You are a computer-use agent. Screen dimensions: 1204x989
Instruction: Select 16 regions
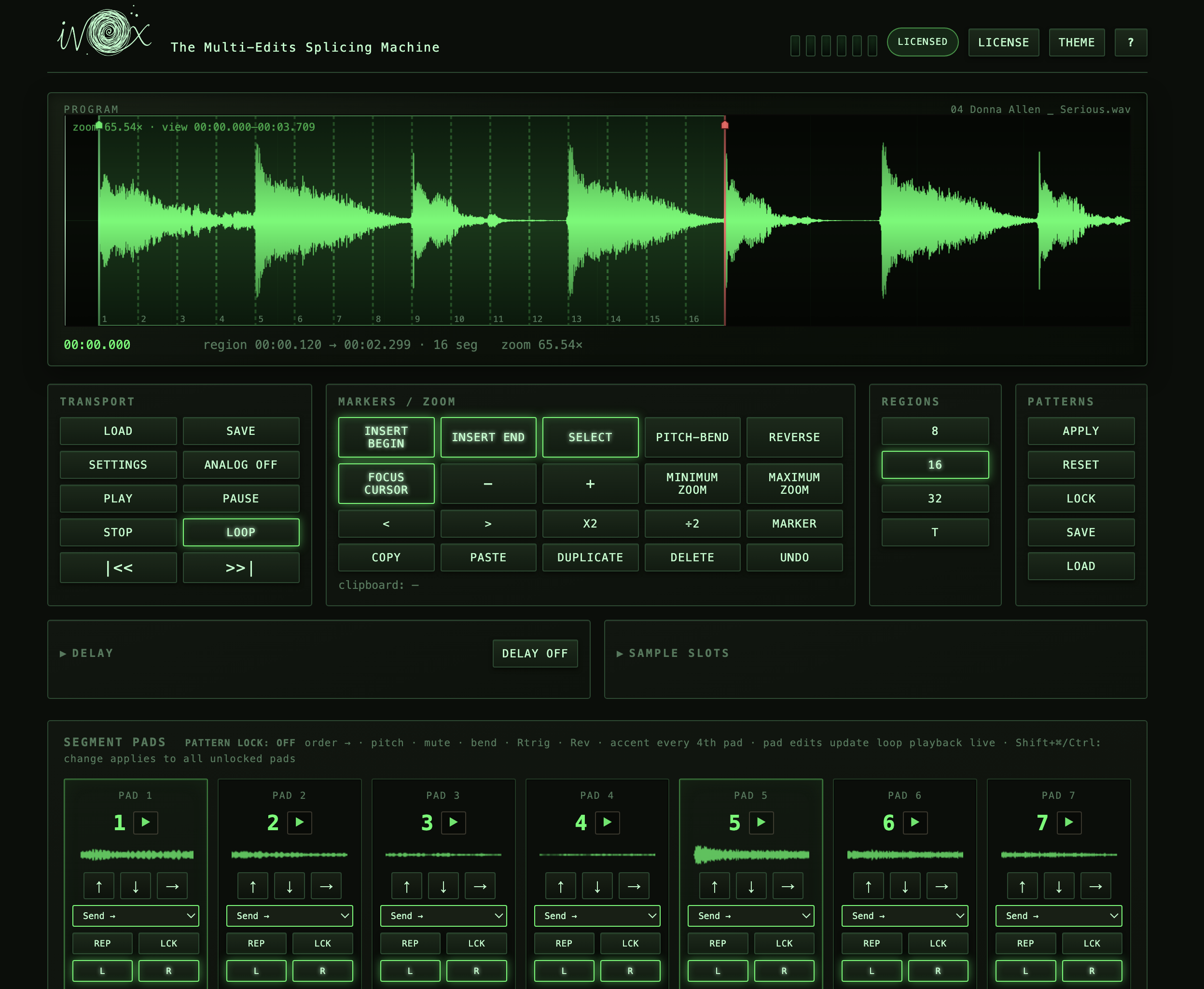coord(935,465)
